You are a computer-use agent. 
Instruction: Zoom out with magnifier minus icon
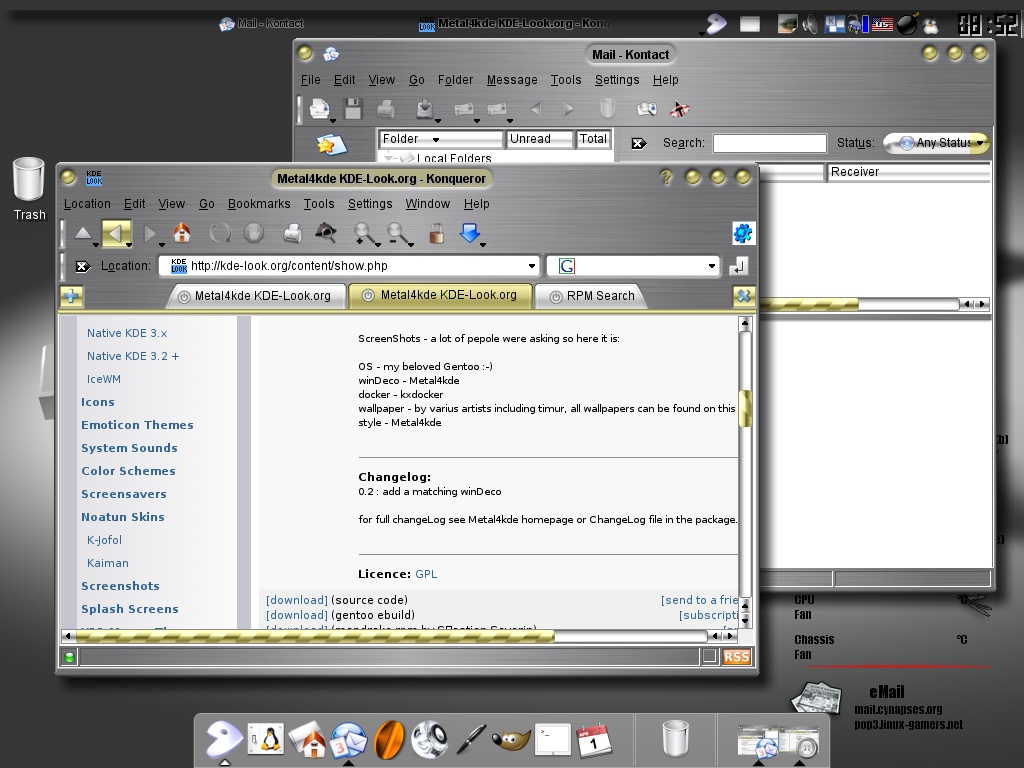coord(397,233)
